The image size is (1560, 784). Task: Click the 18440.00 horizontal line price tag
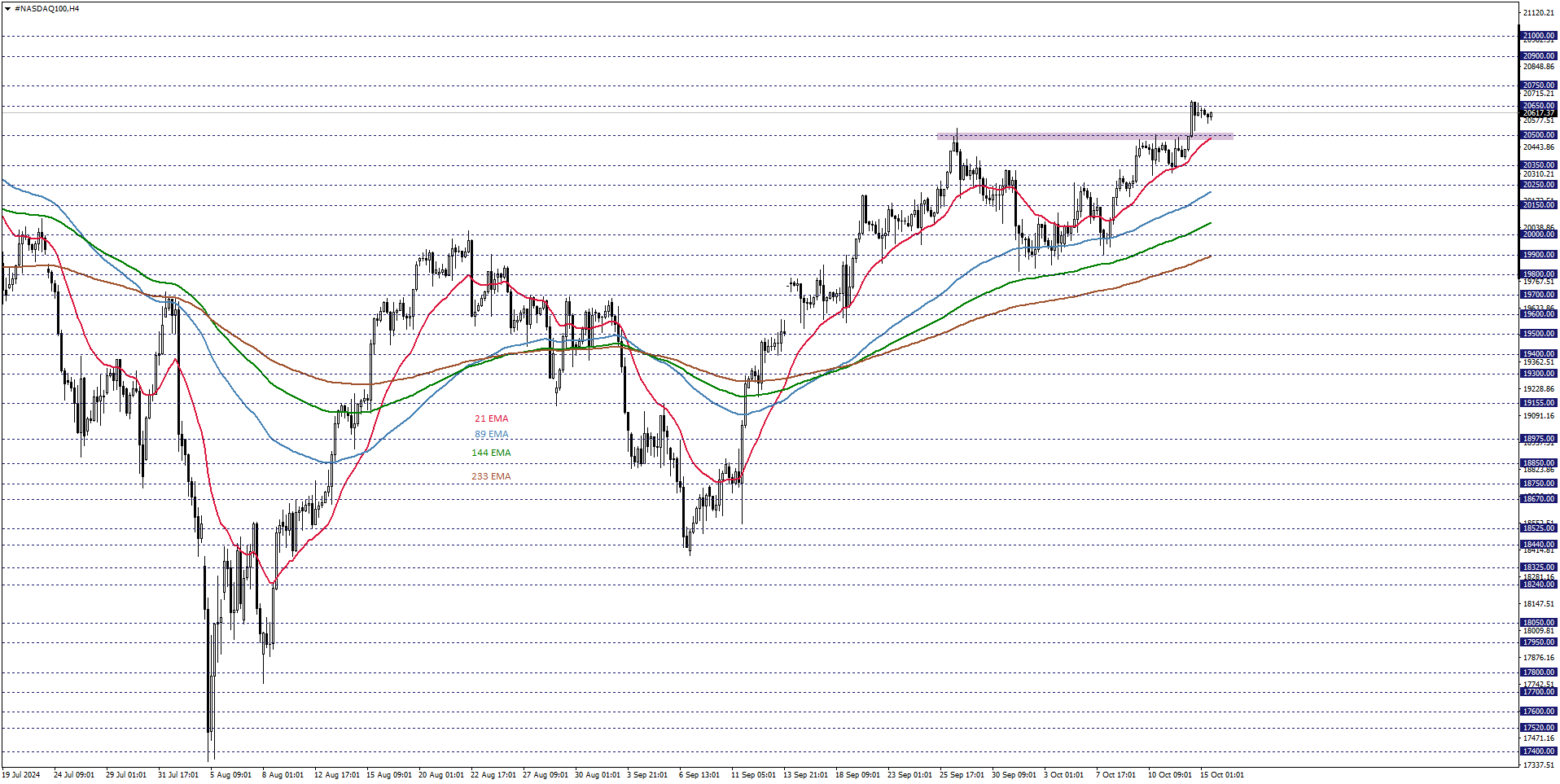(1538, 545)
